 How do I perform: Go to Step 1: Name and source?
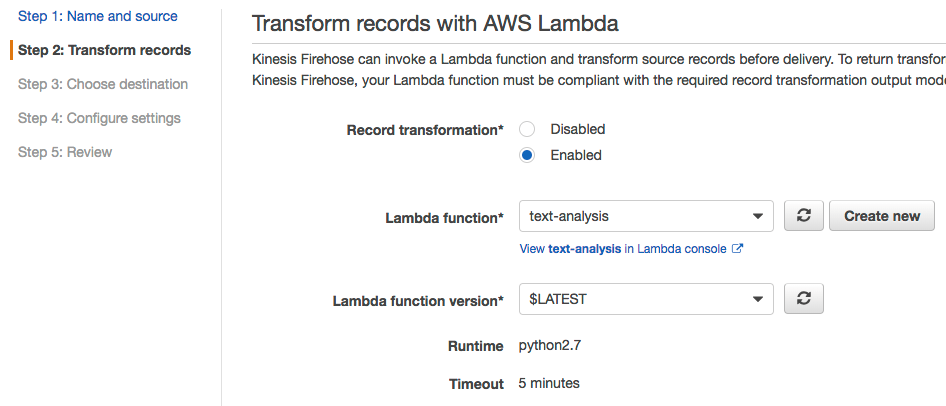tap(98, 16)
